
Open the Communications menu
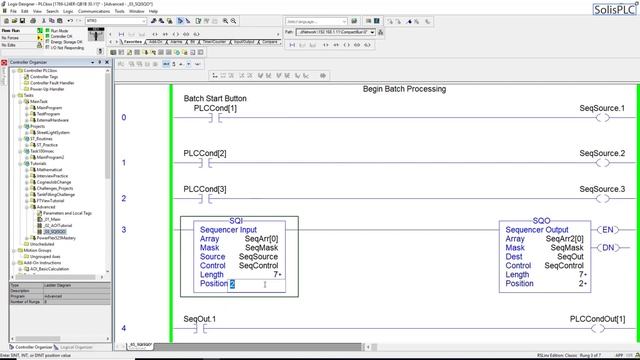tap(94, 11)
